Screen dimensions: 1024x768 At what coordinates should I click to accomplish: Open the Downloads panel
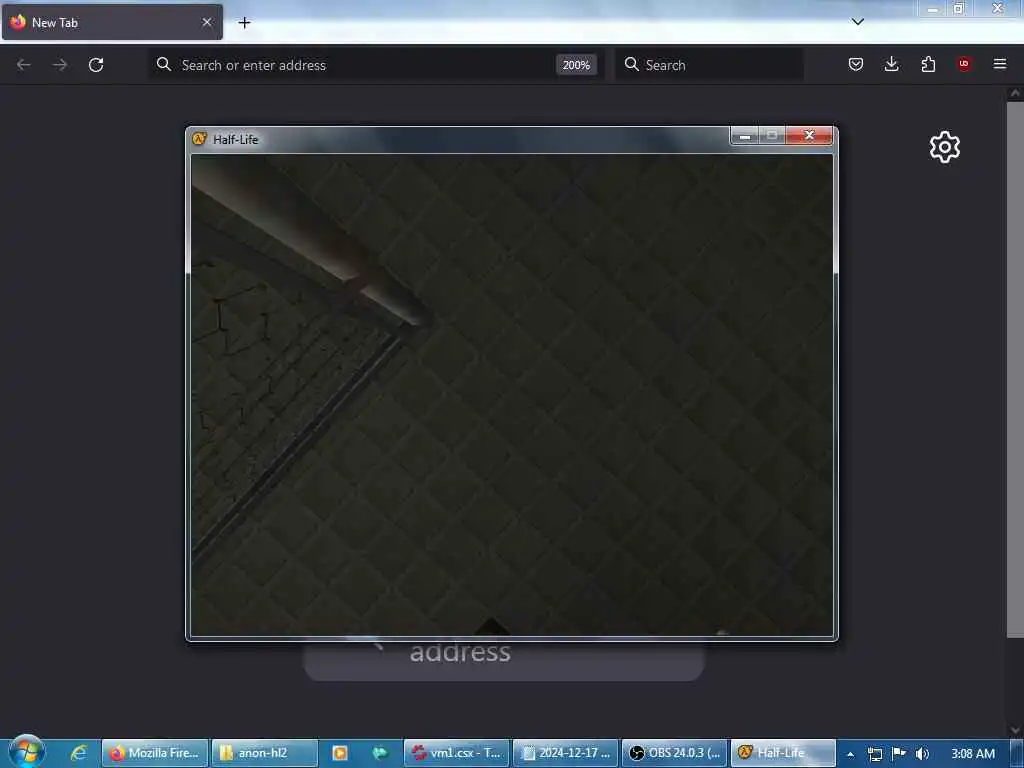click(x=891, y=64)
